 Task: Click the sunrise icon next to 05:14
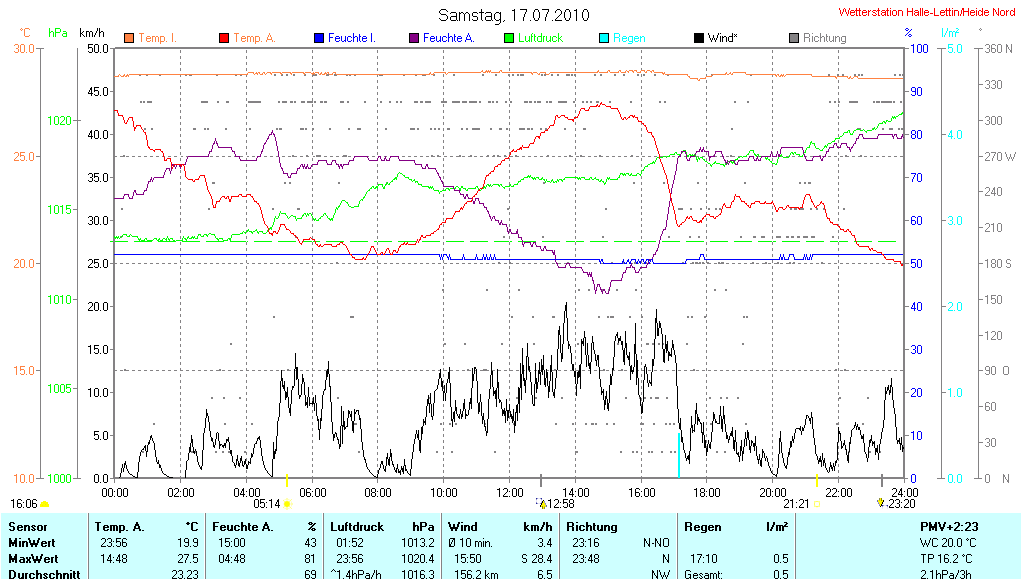287,504
